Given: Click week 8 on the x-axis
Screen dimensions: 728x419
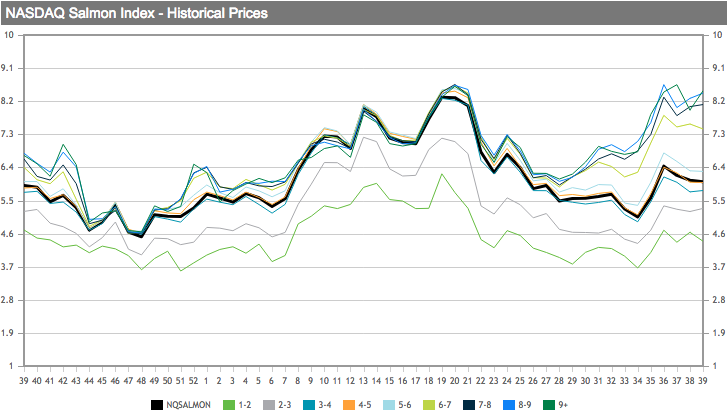Looking at the screenshot, I should click(298, 381).
